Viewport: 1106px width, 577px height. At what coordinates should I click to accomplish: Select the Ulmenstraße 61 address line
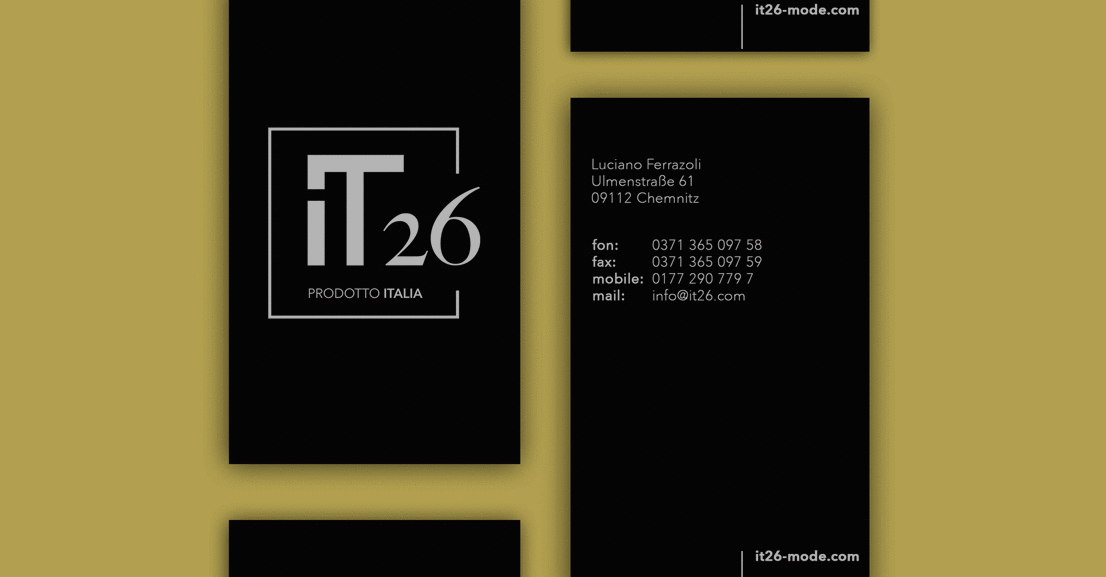(642, 181)
